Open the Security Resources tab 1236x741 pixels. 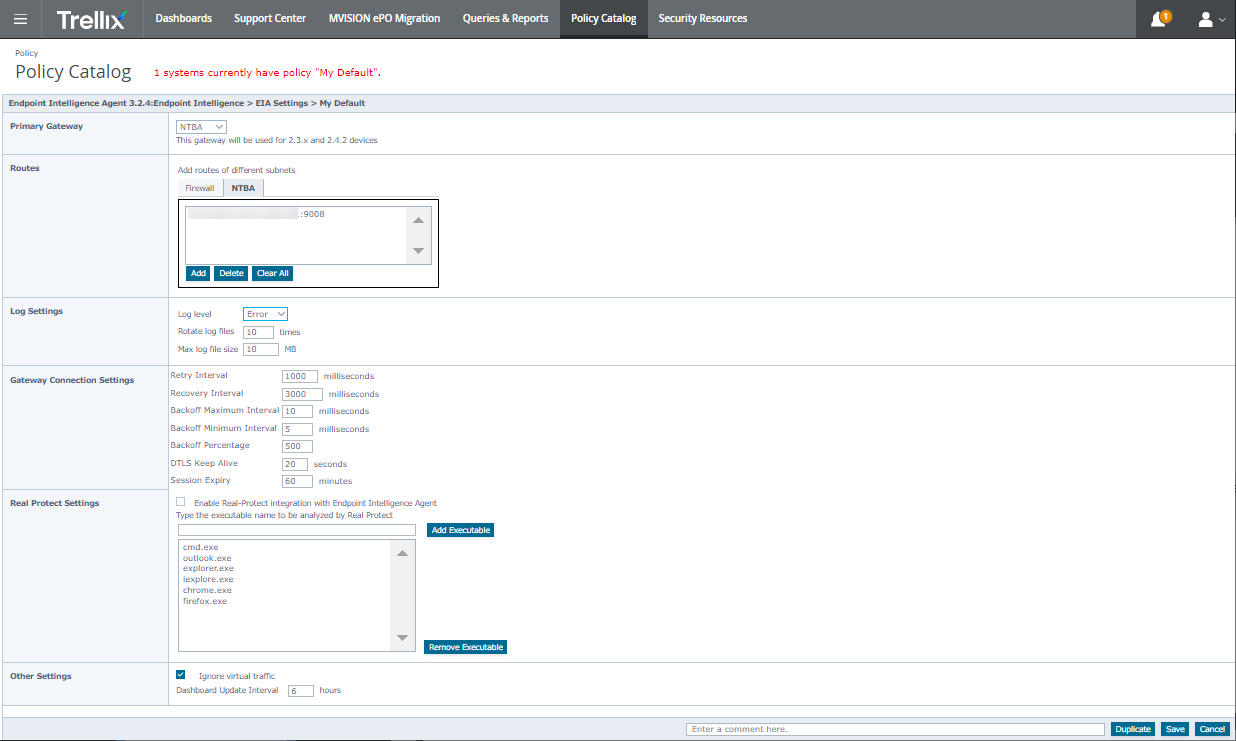[702, 19]
